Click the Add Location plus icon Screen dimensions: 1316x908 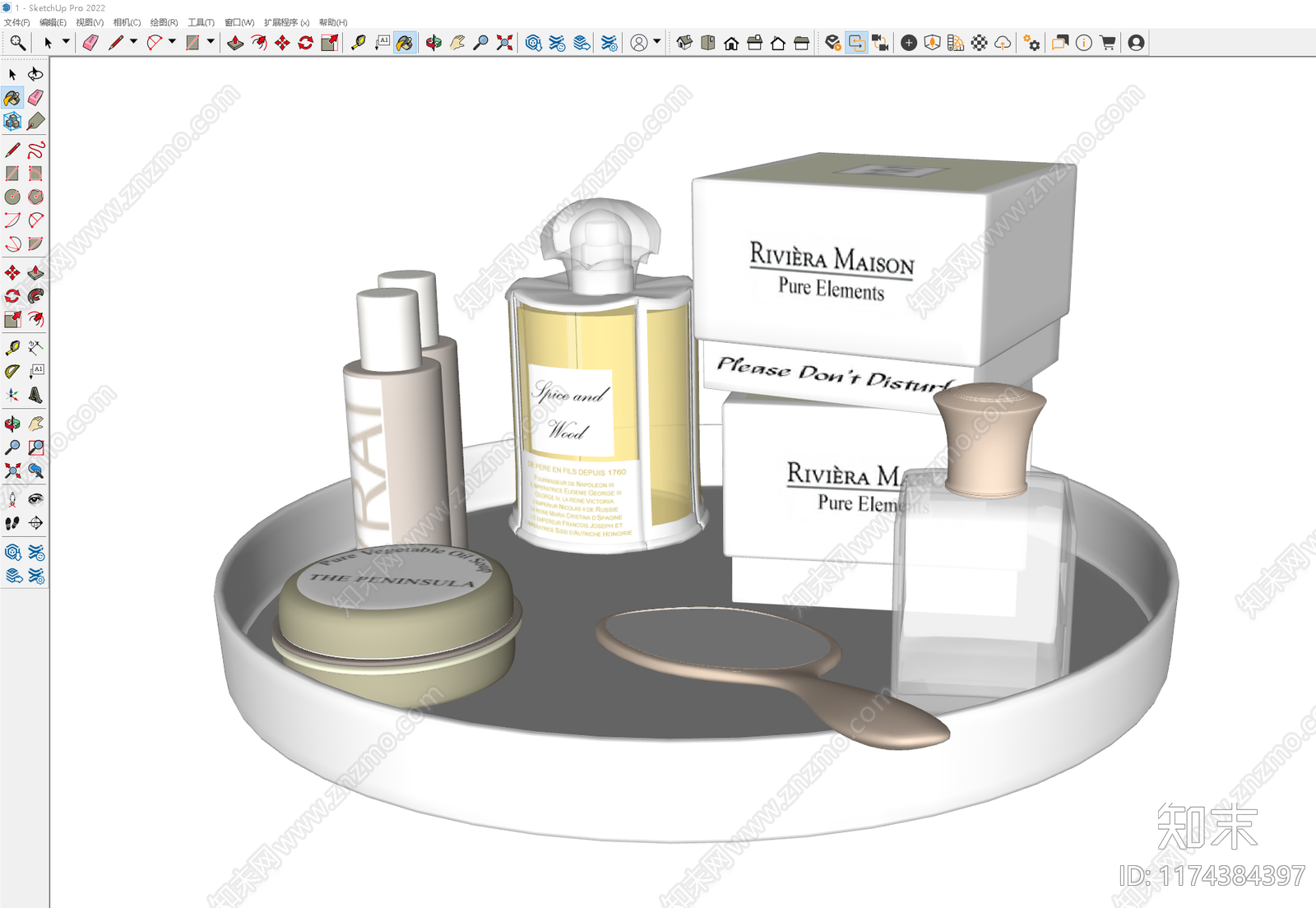pyautogui.click(x=909, y=43)
